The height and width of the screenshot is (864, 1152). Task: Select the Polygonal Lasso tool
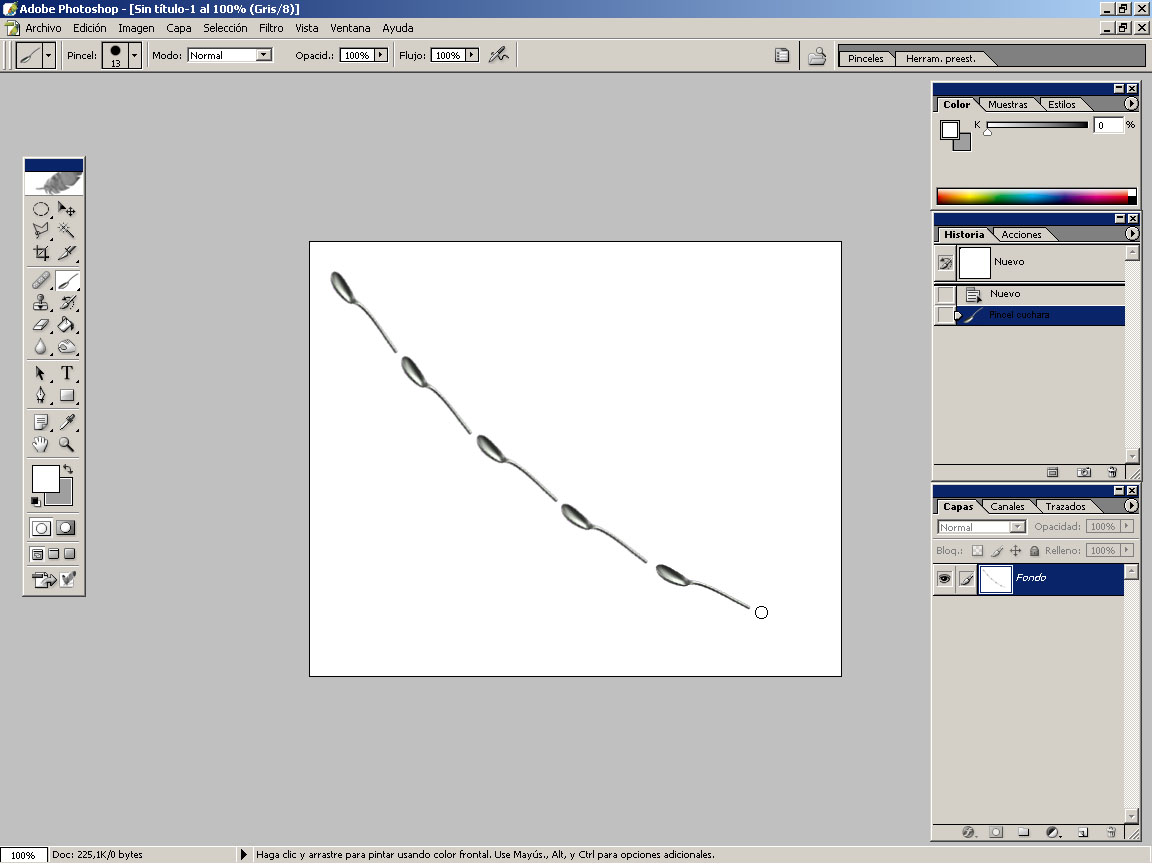click(41, 231)
